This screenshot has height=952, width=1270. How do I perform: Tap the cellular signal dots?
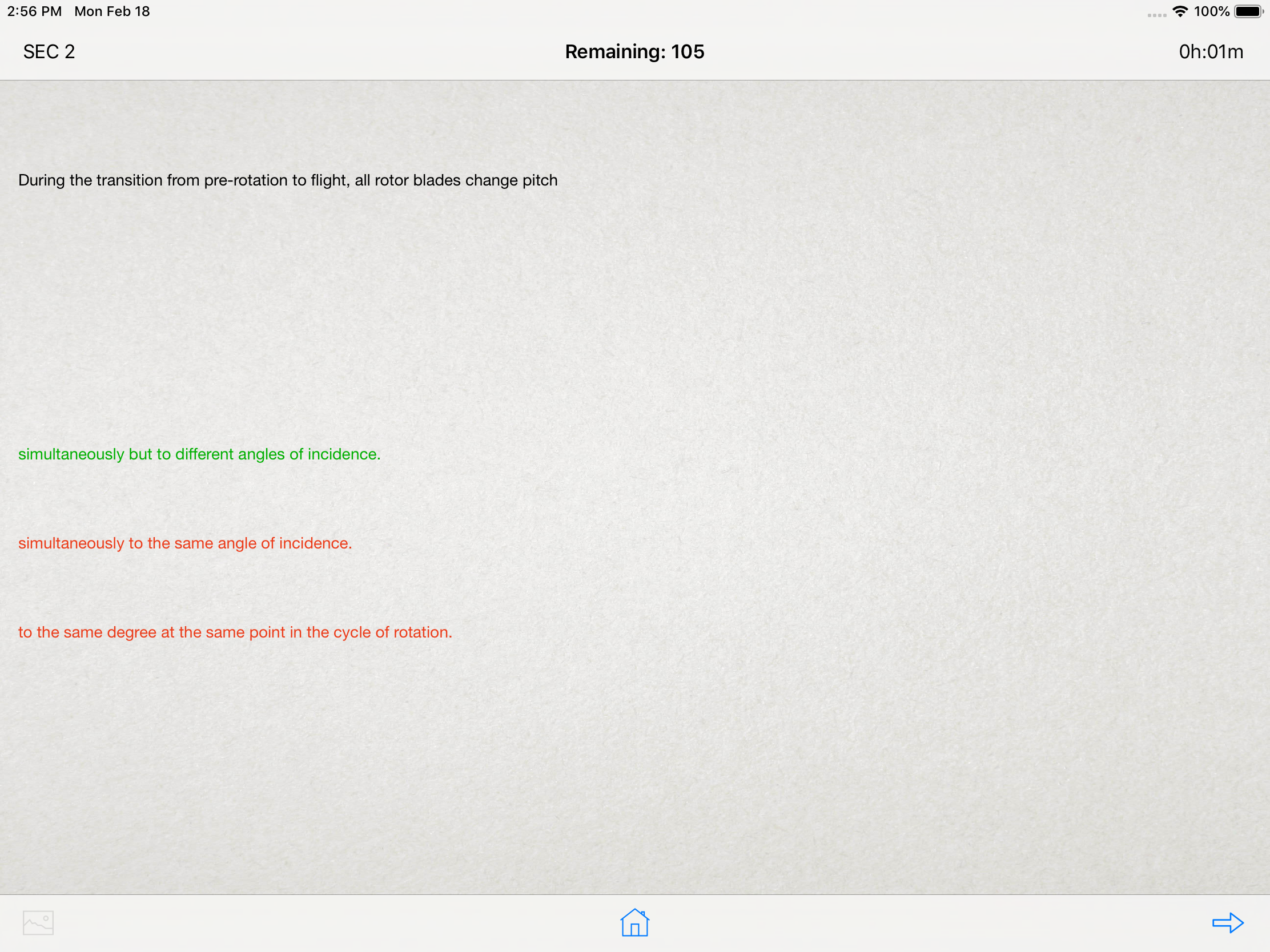tap(1156, 15)
